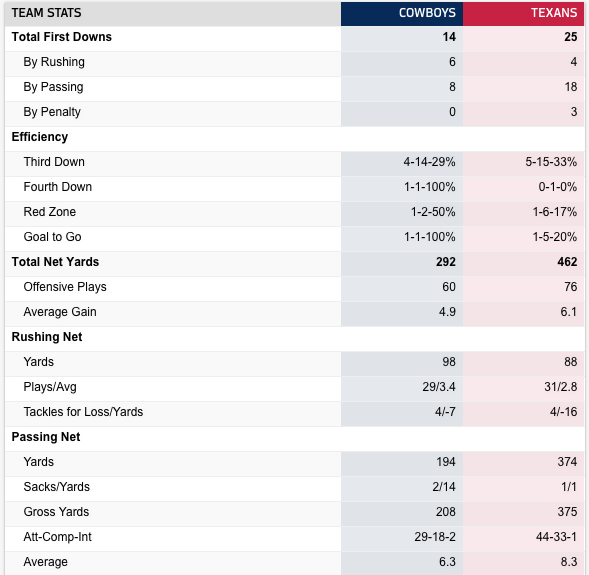
Task: Select the TEAM STATS header label
Action: (x=46, y=13)
